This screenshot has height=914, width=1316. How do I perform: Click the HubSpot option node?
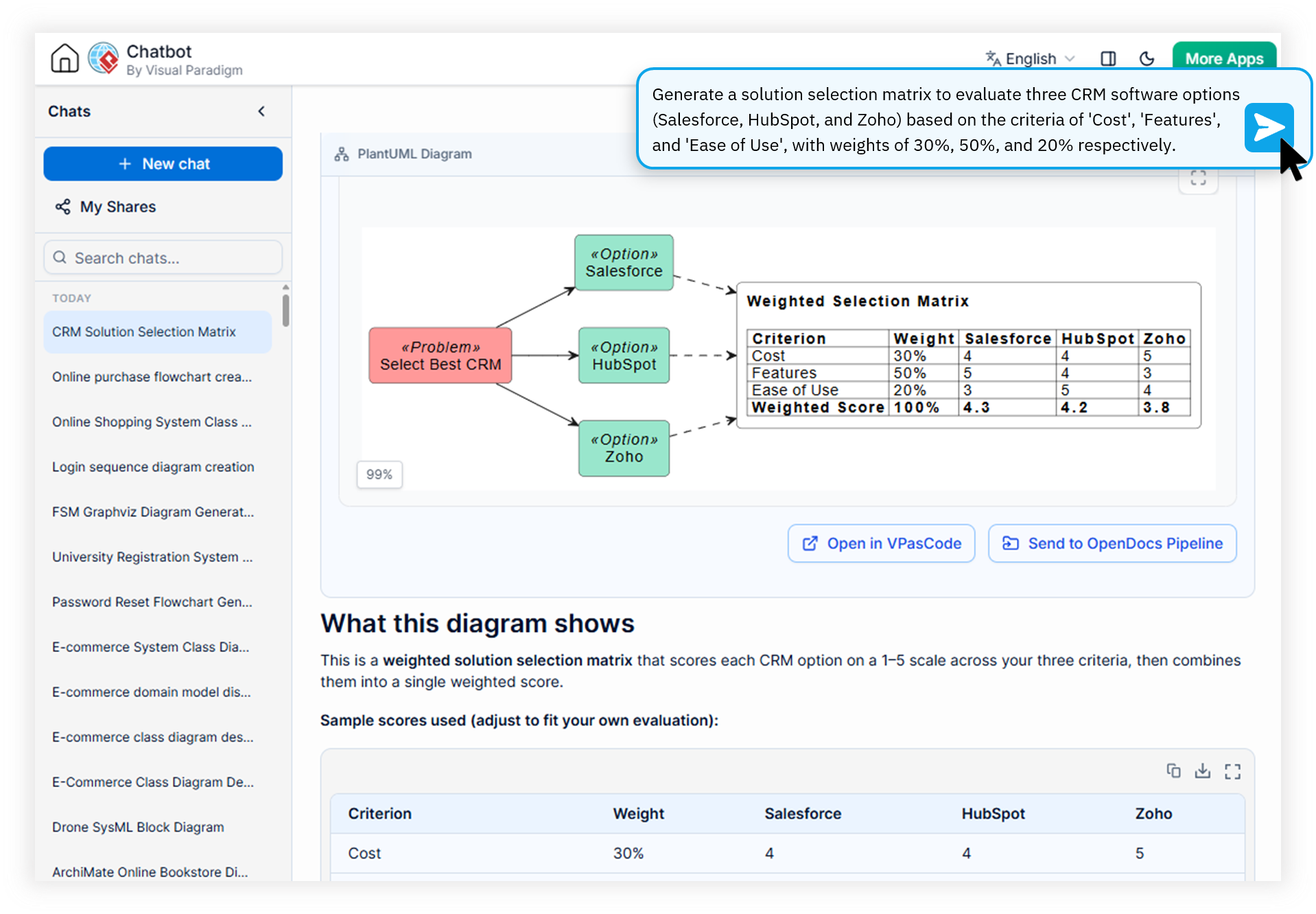click(624, 355)
